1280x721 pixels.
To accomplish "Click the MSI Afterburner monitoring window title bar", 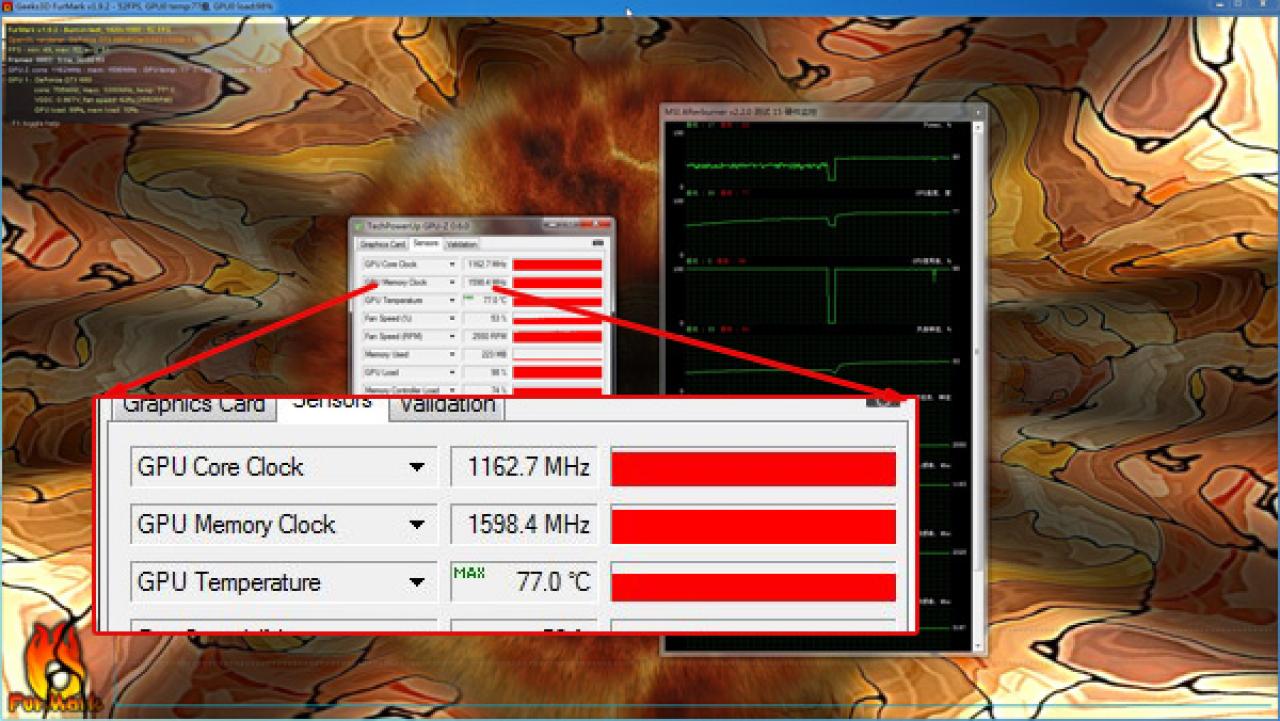I will 822,111.
